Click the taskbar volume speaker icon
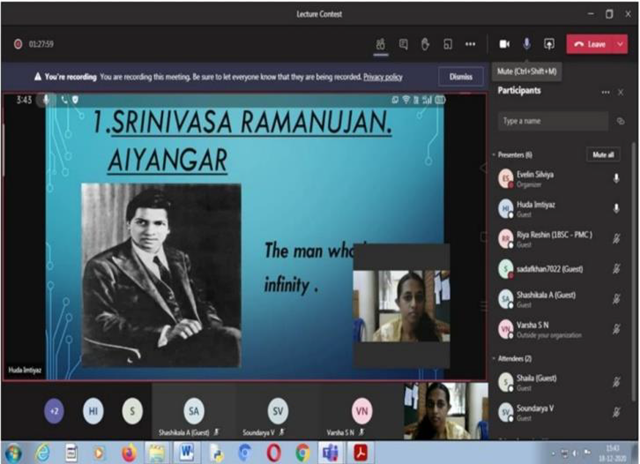This screenshot has width=640, height=464. point(576,453)
